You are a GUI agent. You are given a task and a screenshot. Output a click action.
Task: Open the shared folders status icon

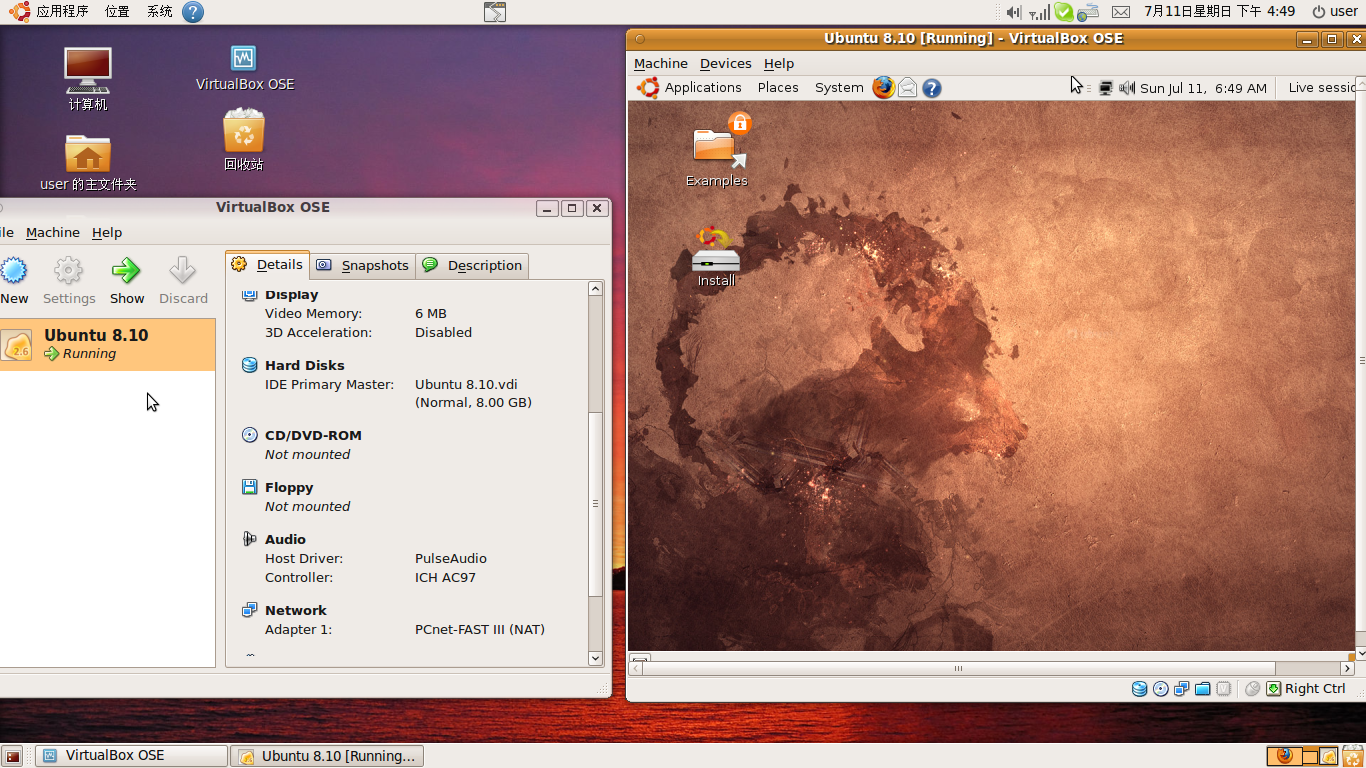[x=1201, y=689]
